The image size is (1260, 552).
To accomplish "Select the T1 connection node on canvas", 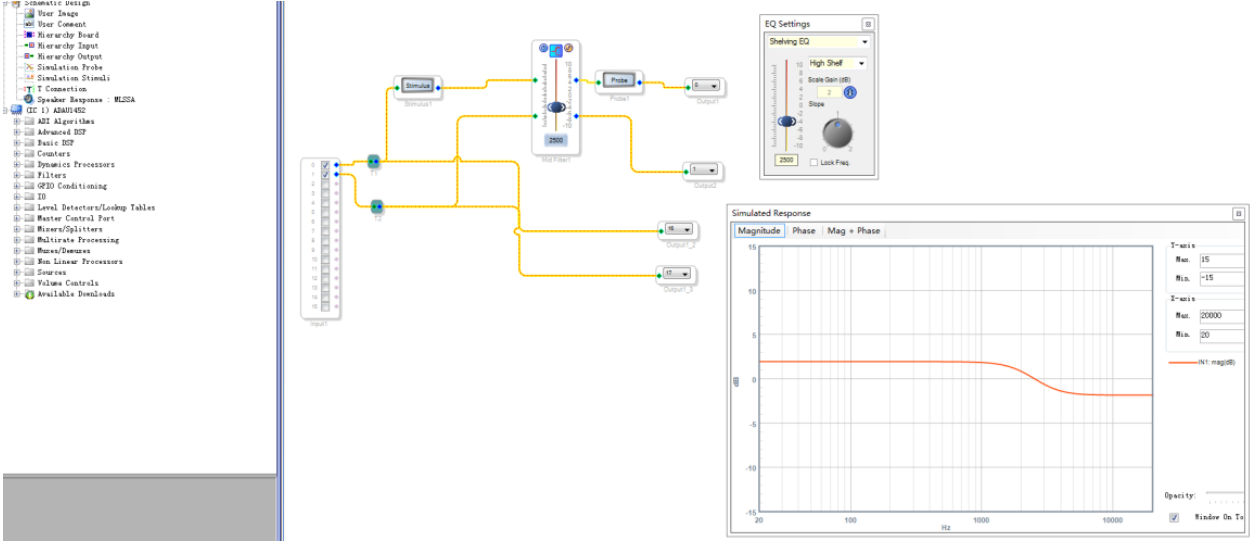I will point(374,162).
